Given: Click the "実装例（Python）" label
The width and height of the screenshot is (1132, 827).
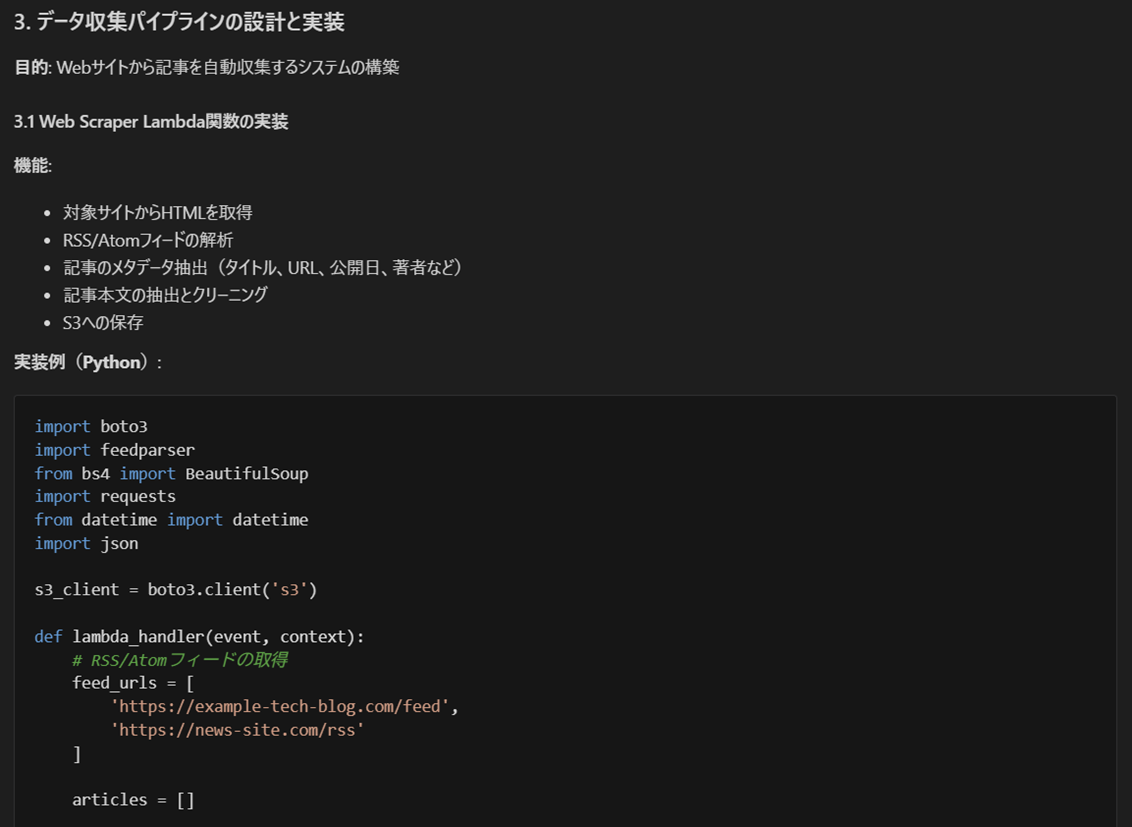Looking at the screenshot, I should point(87,362).
